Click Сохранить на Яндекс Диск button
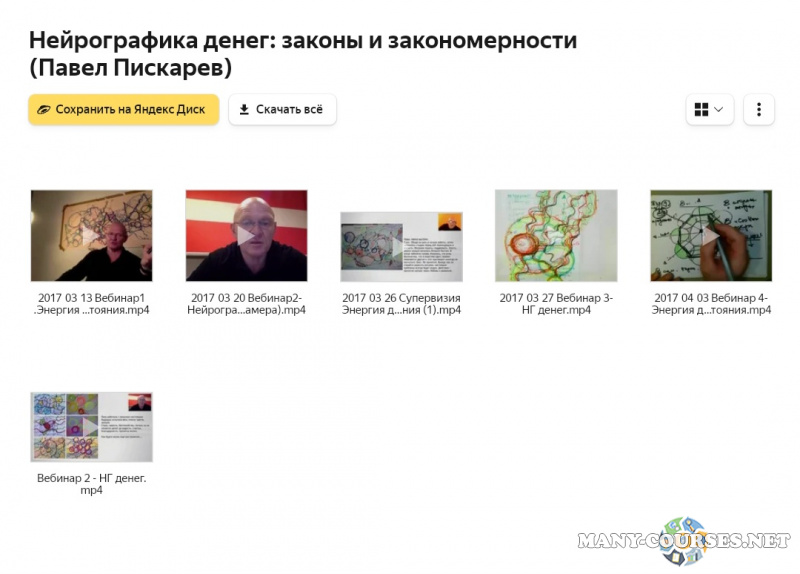This screenshot has width=800, height=574. tap(123, 110)
